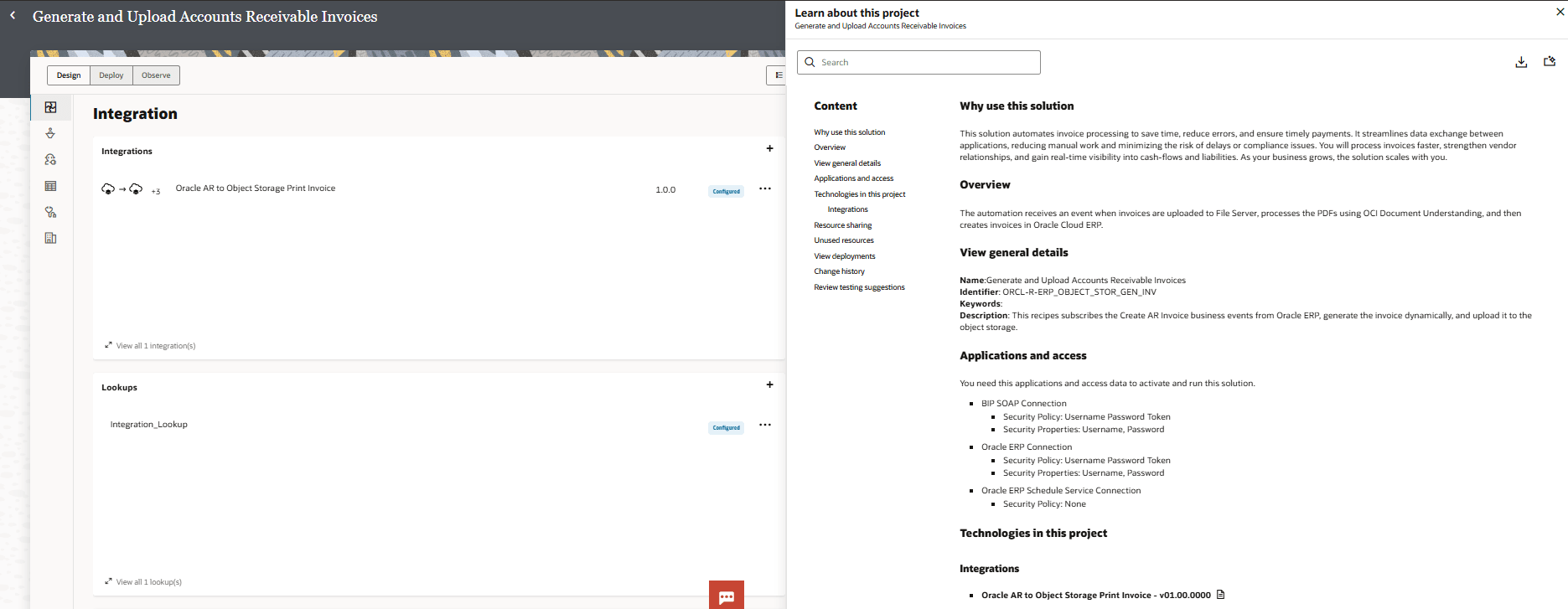
Task: Open the Human in the loop sidebar icon
Action: point(50,133)
